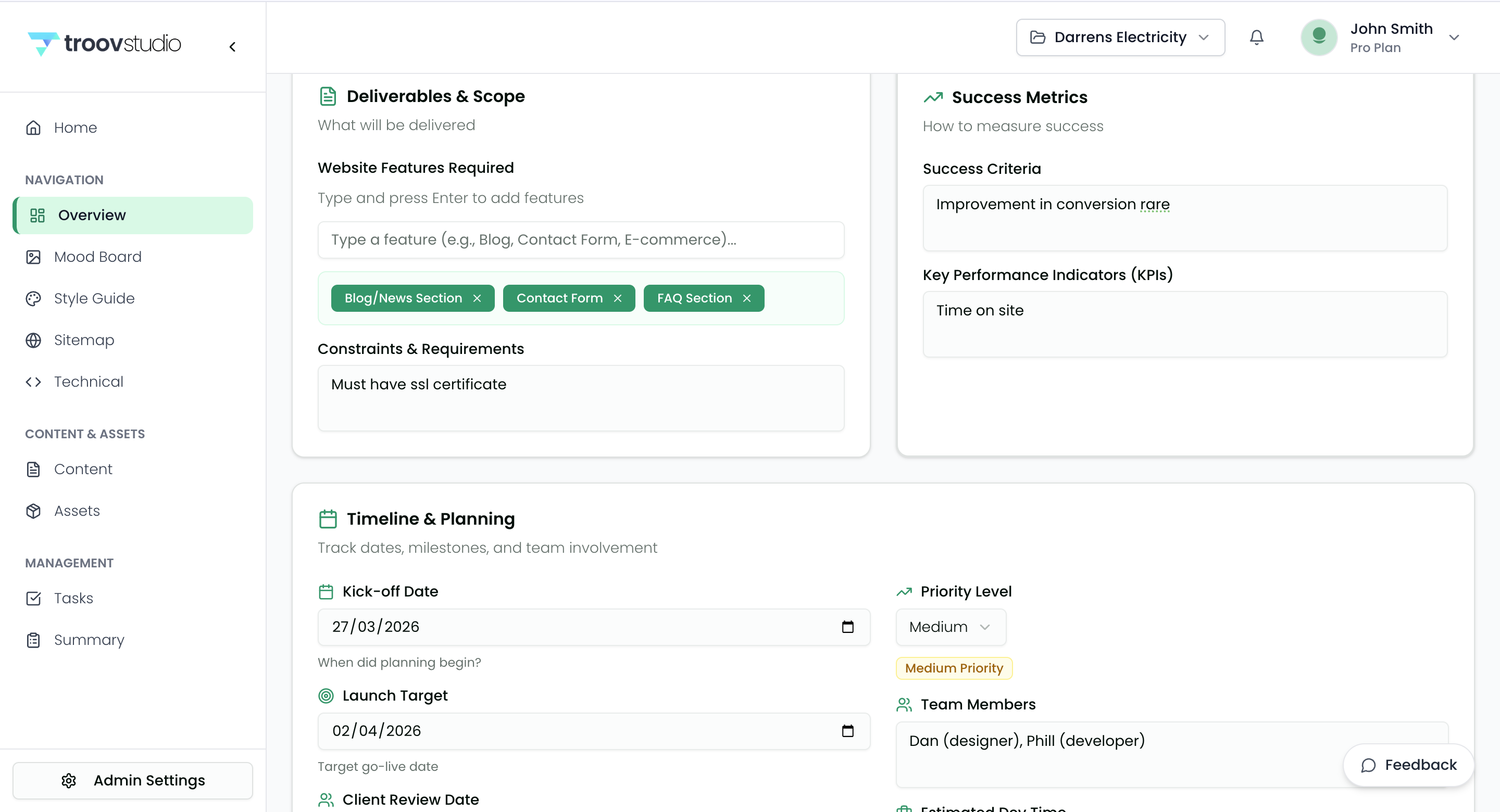Expand the John Smith account menu chevron
1500x812 pixels.
click(1454, 37)
